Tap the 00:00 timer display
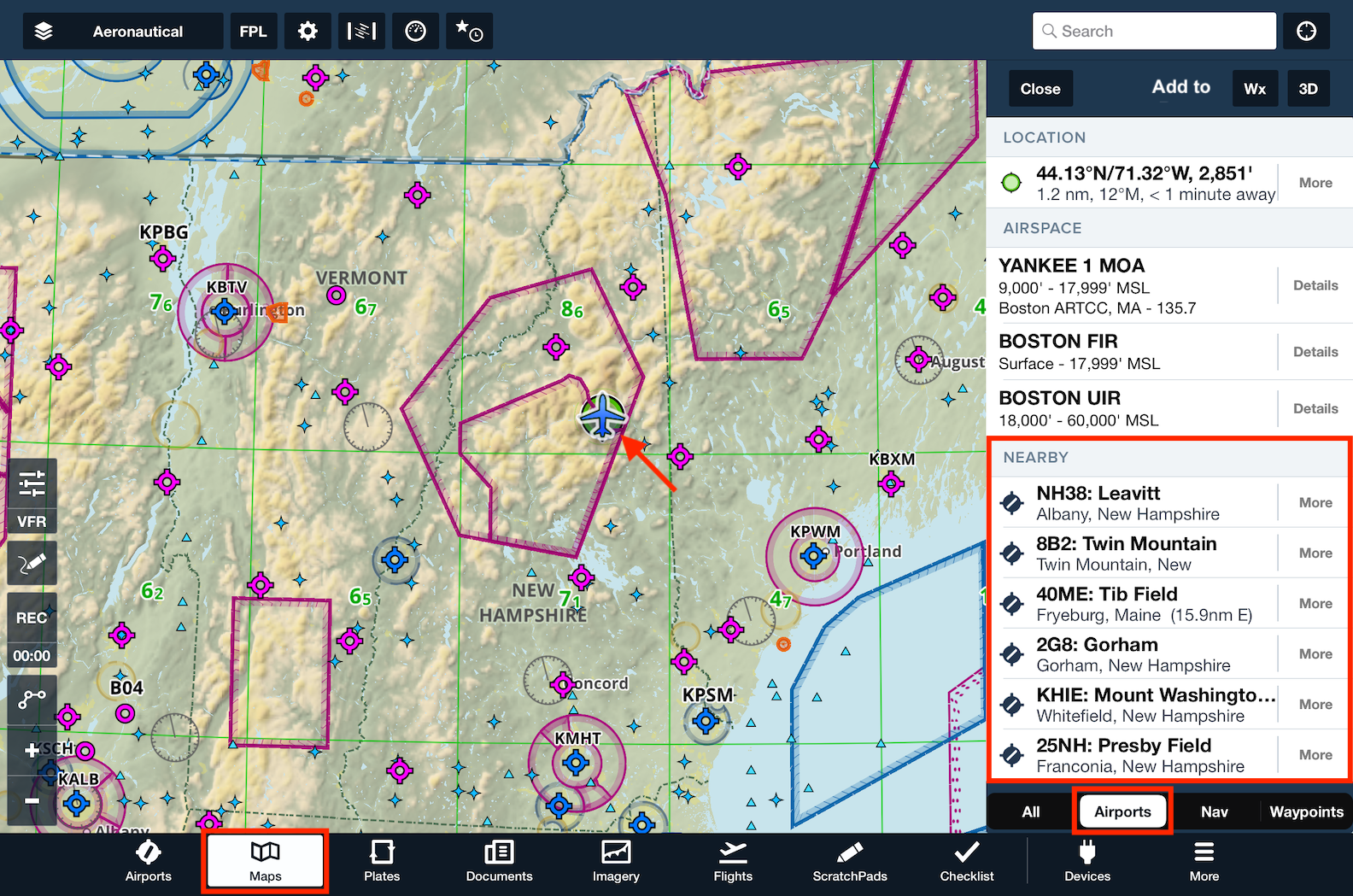The image size is (1353, 896). click(32, 656)
